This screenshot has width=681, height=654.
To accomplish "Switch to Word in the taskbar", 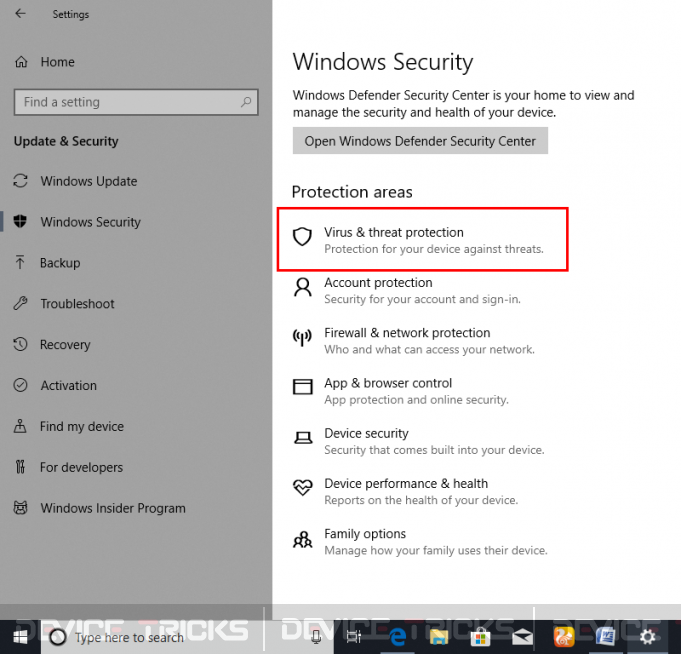I will click(606, 637).
